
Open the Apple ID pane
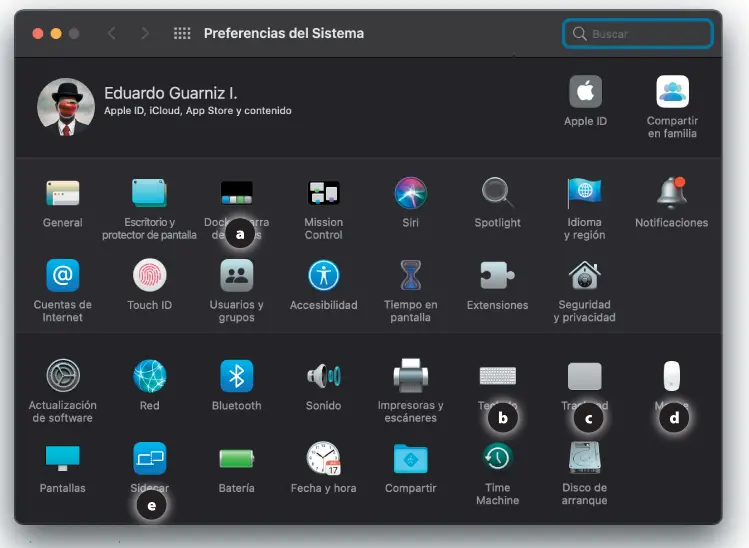[x=585, y=91]
